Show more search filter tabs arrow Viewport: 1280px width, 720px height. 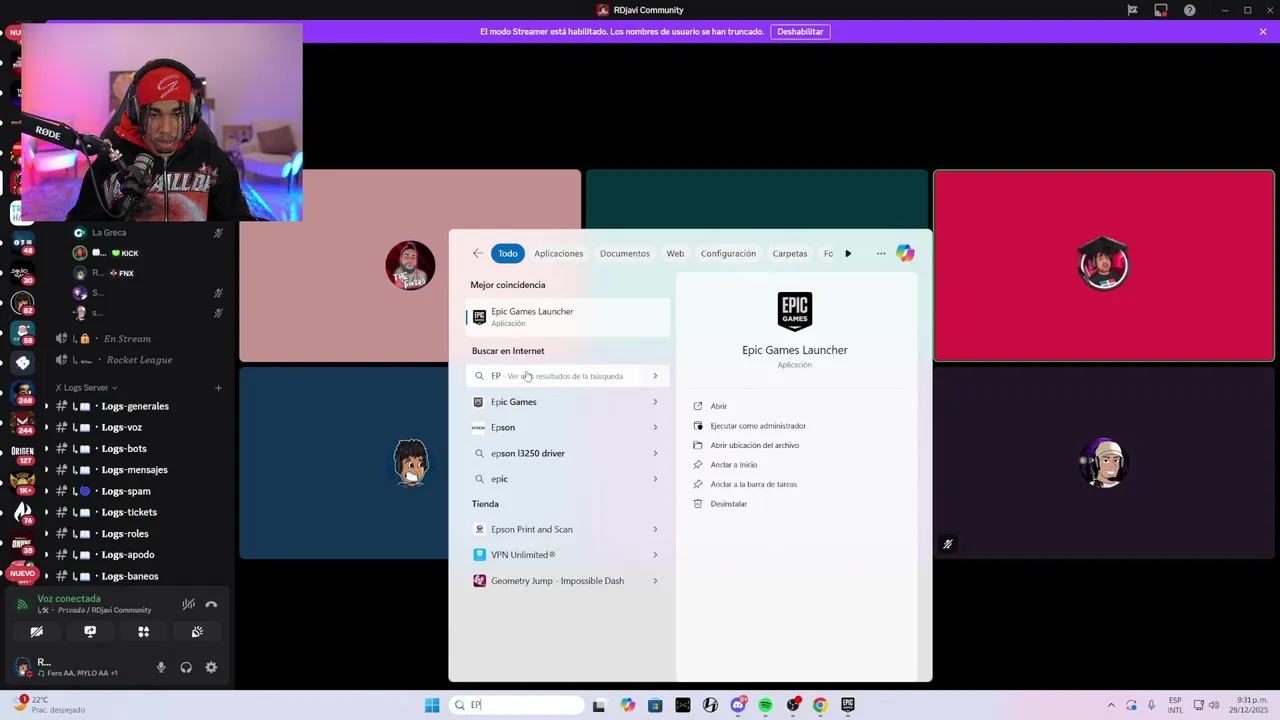point(848,253)
